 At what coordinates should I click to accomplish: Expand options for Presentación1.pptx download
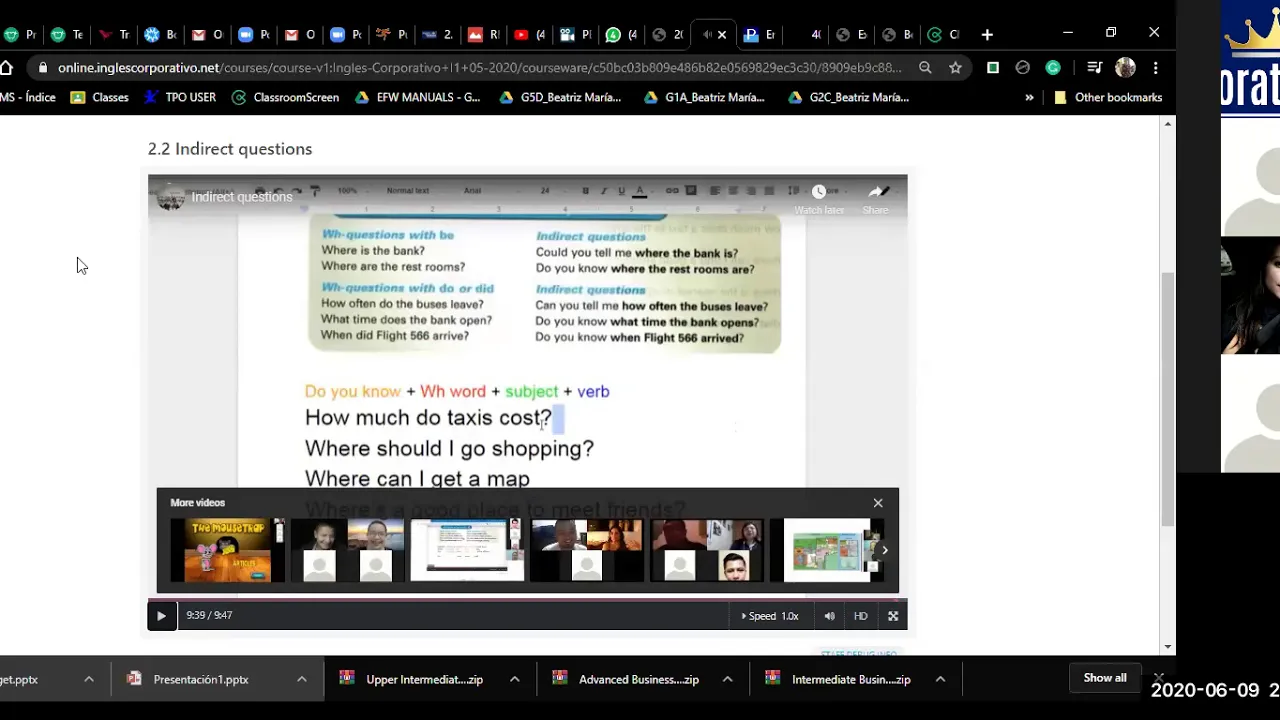(x=301, y=679)
